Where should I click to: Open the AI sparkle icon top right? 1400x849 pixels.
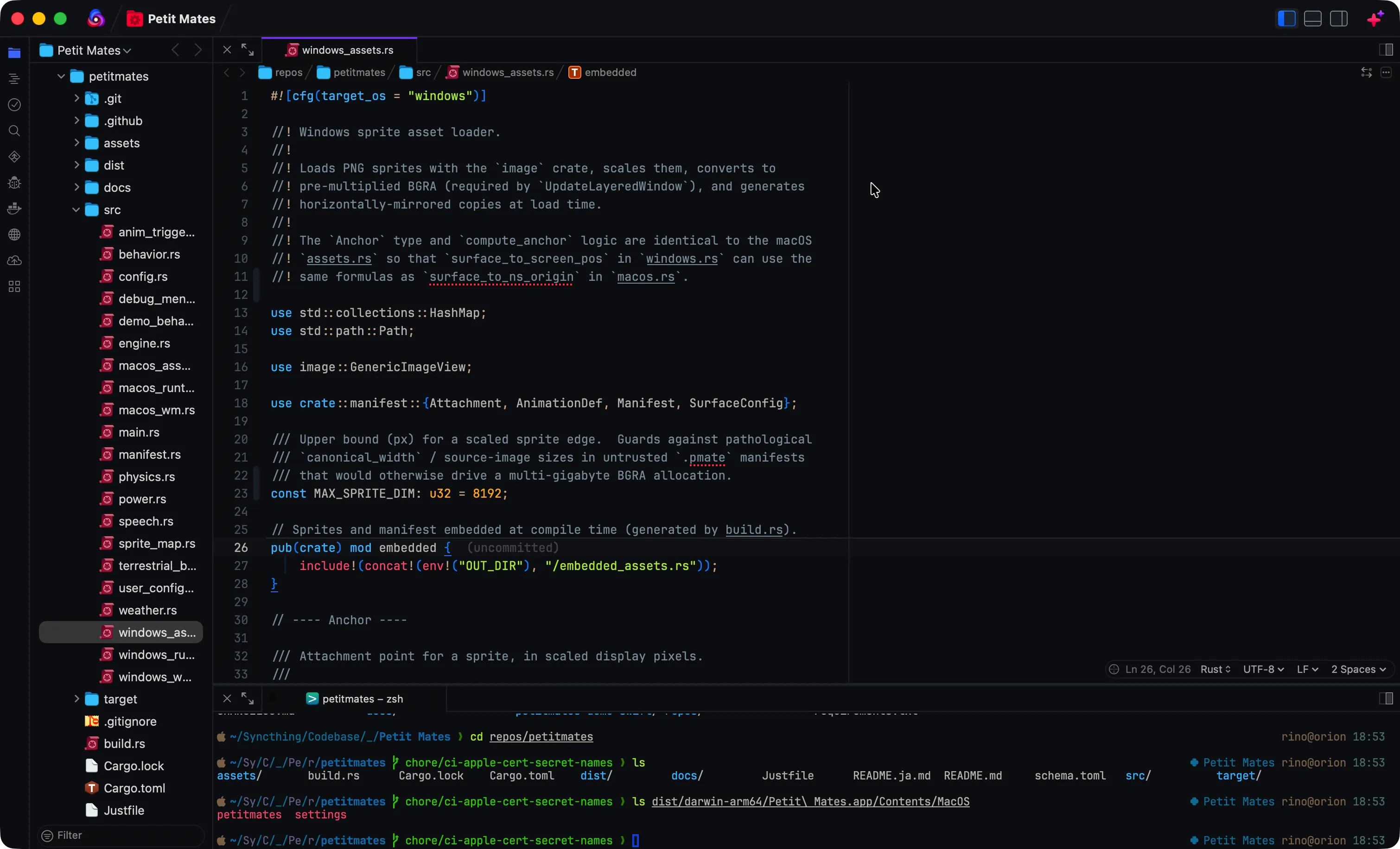click(1375, 19)
